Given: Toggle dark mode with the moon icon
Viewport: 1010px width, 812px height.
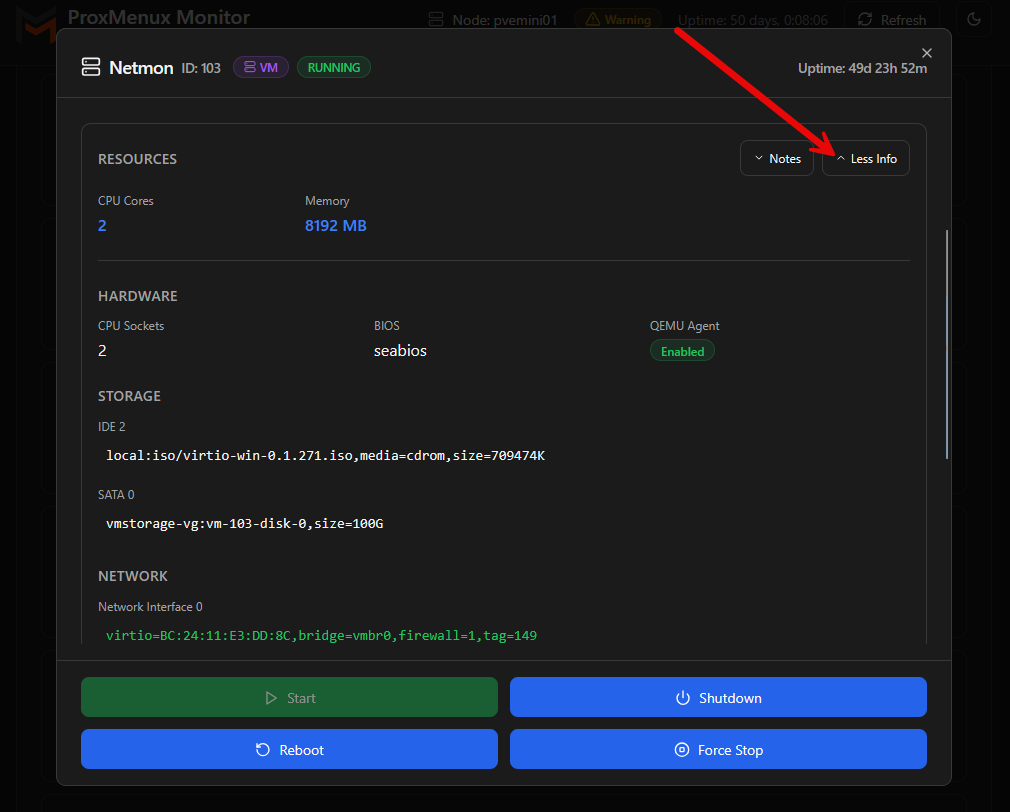Looking at the screenshot, I should [x=974, y=19].
